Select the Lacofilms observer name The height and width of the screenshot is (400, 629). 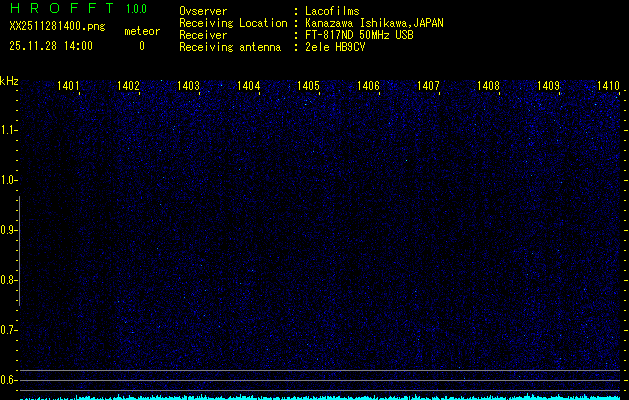(332, 11)
